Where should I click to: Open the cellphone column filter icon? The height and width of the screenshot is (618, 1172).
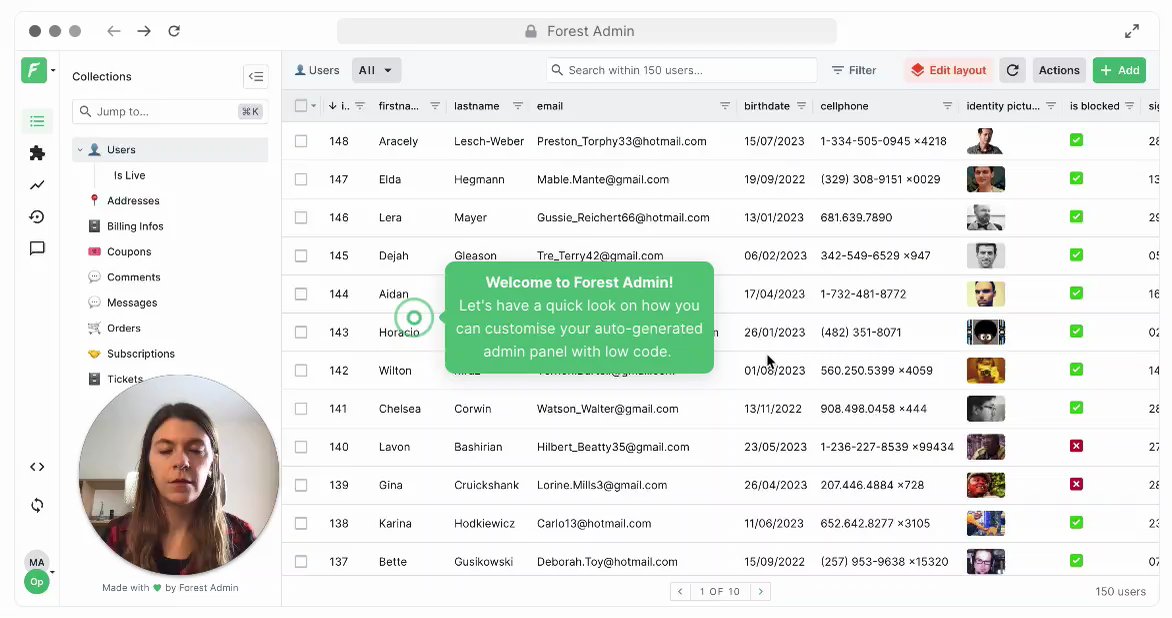click(x=947, y=106)
